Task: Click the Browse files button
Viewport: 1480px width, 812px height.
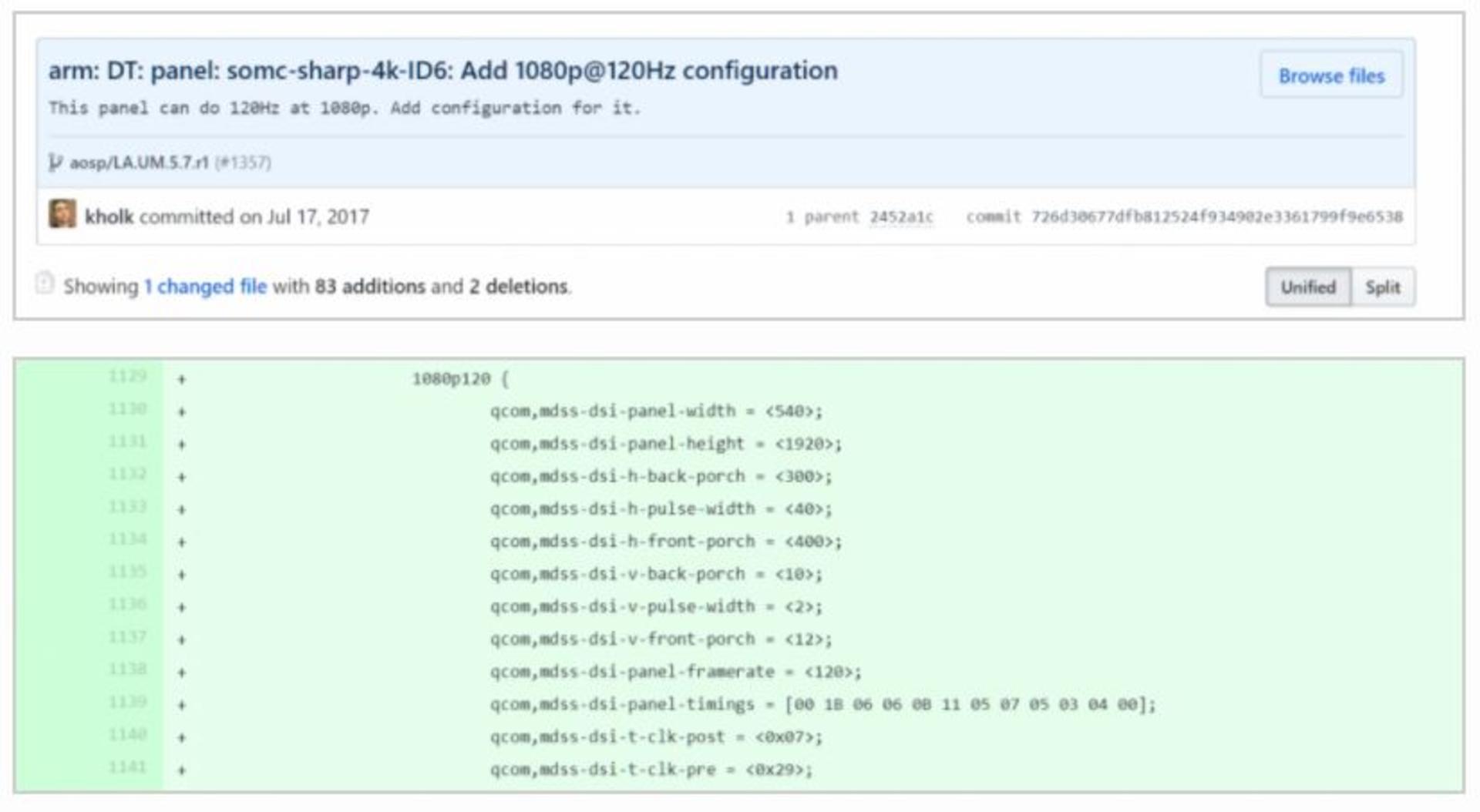Action: [x=1331, y=75]
